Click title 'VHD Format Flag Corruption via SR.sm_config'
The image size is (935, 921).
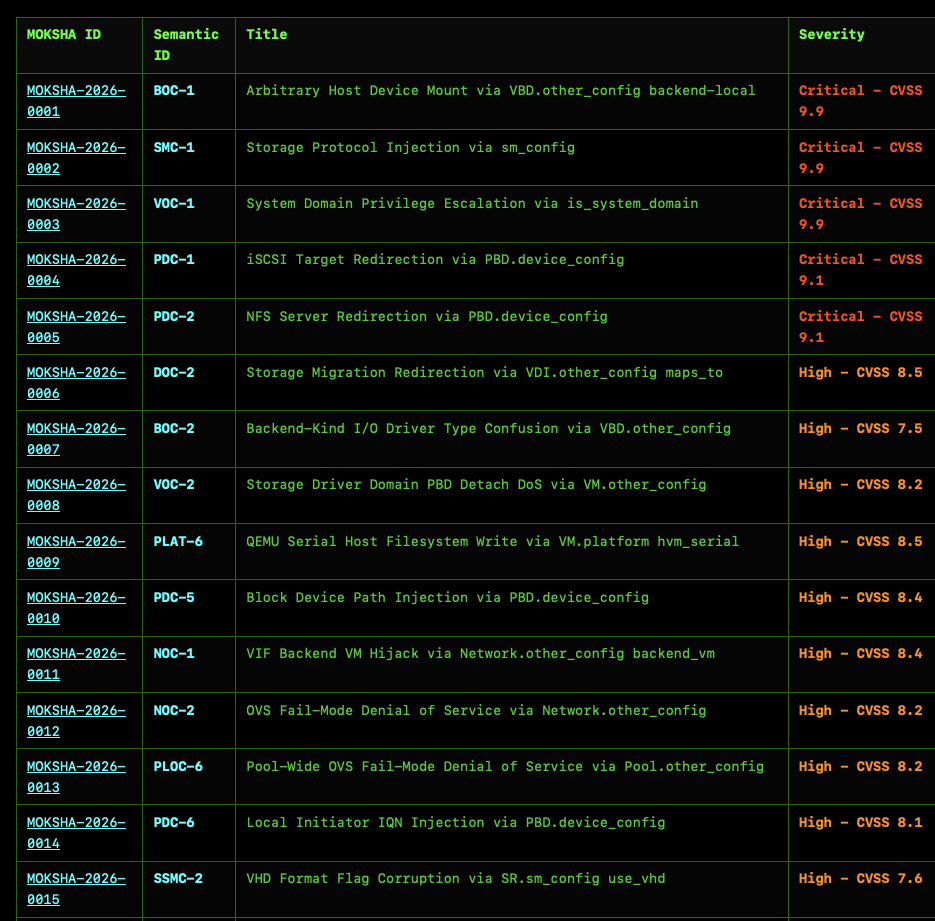tap(423, 879)
